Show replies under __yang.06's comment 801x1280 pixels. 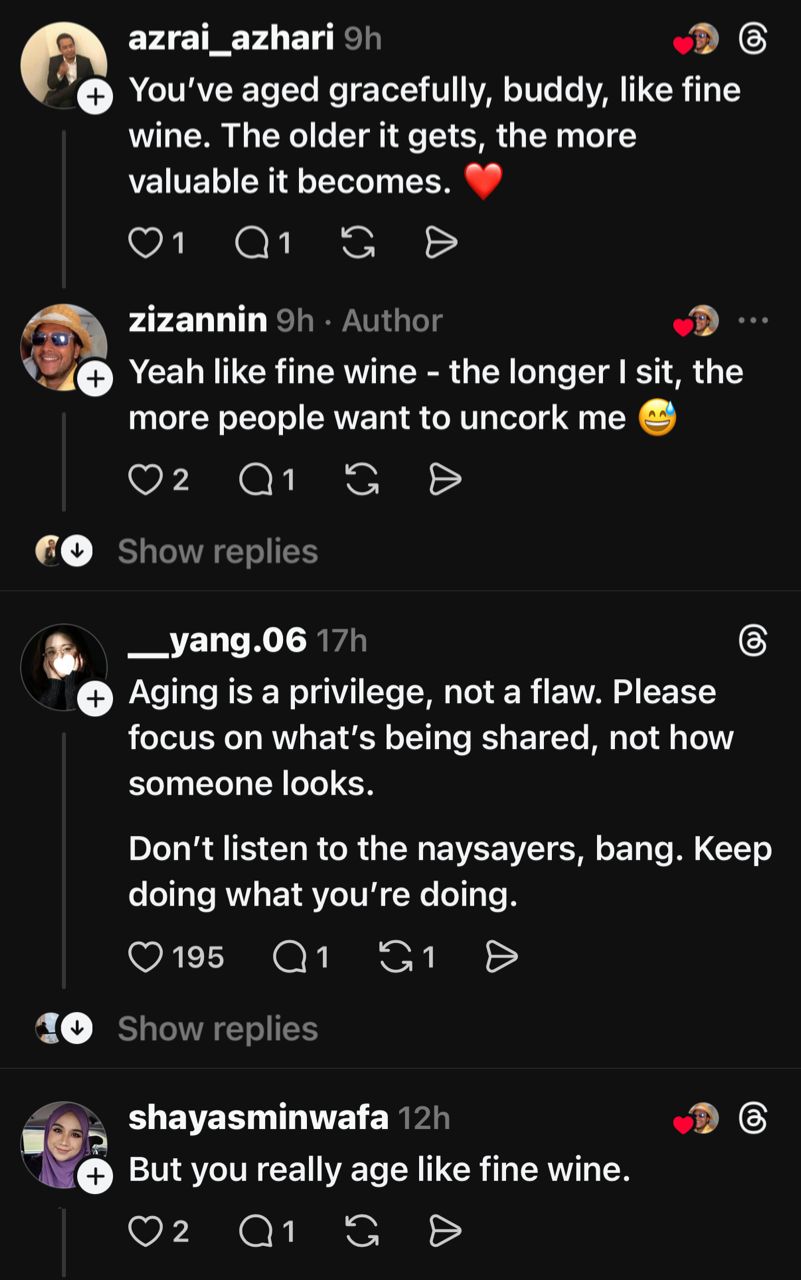[217, 1028]
